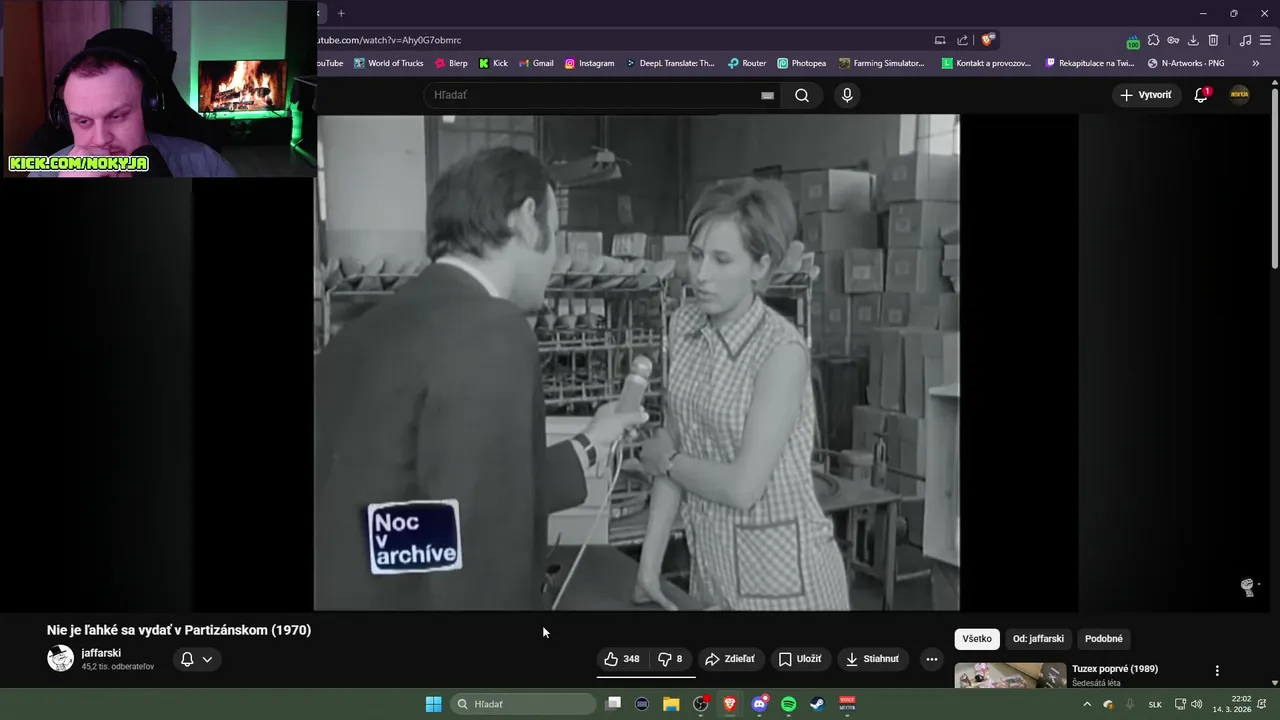Open the jaffarski channel avatar
This screenshot has height=720, width=1280.
point(61,658)
